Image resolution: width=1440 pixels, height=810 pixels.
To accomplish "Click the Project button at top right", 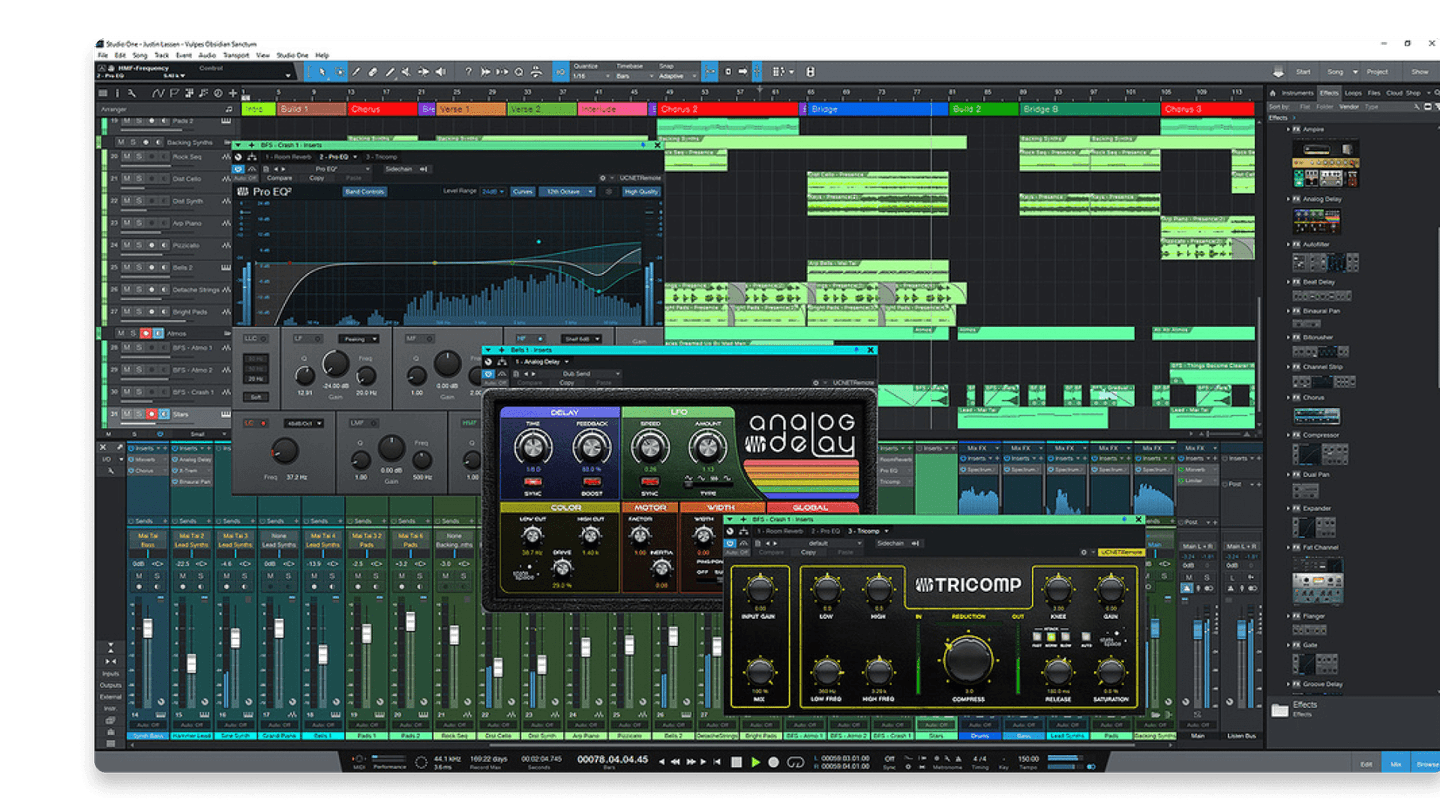I will tap(1377, 72).
